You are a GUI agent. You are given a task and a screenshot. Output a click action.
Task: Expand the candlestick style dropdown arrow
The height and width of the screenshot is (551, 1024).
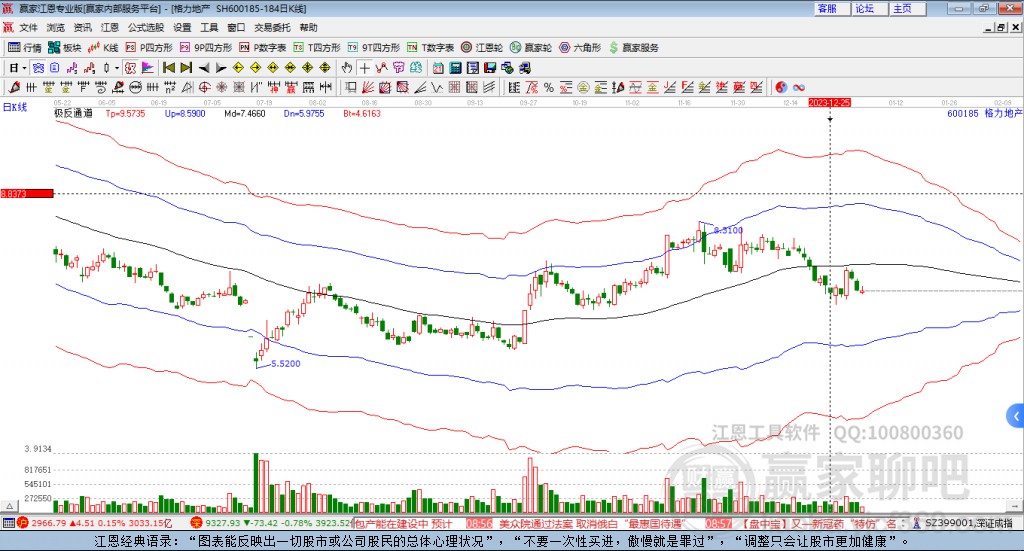point(117,68)
